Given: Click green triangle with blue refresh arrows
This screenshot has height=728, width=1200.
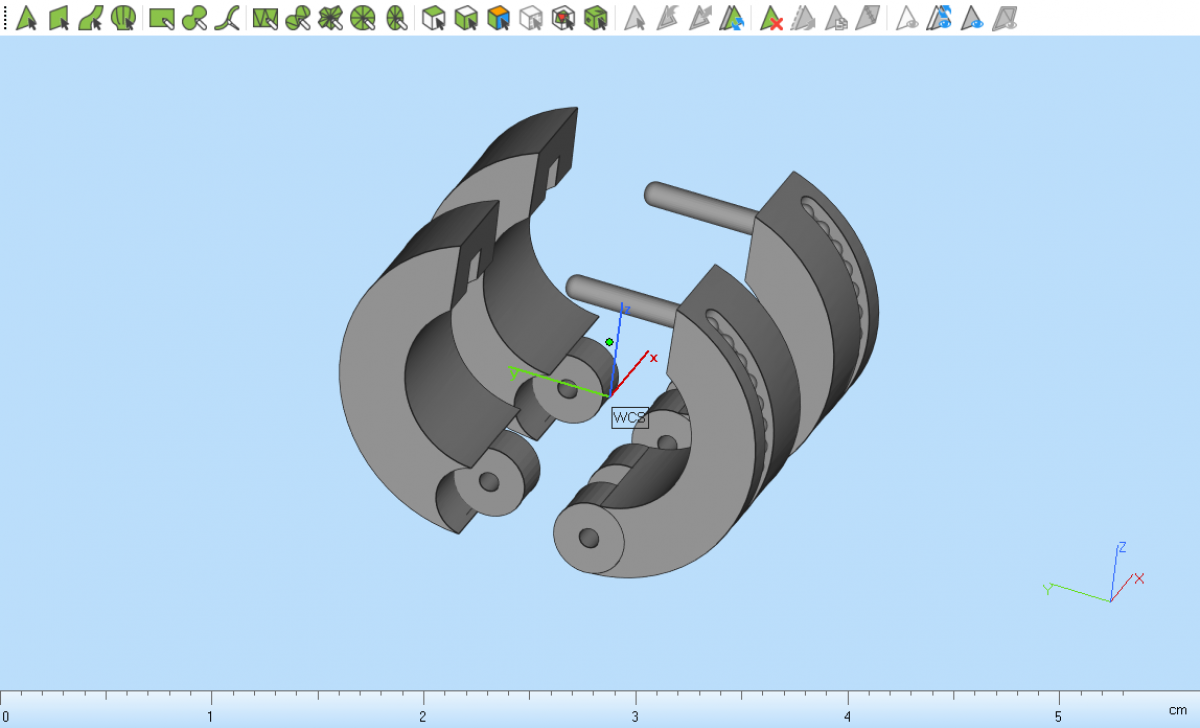Looking at the screenshot, I should [733, 17].
